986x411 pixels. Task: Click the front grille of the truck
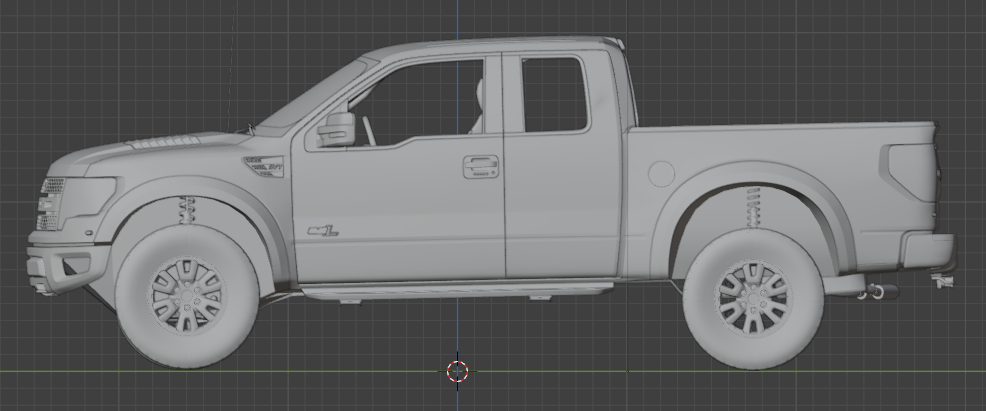click(52, 204)
